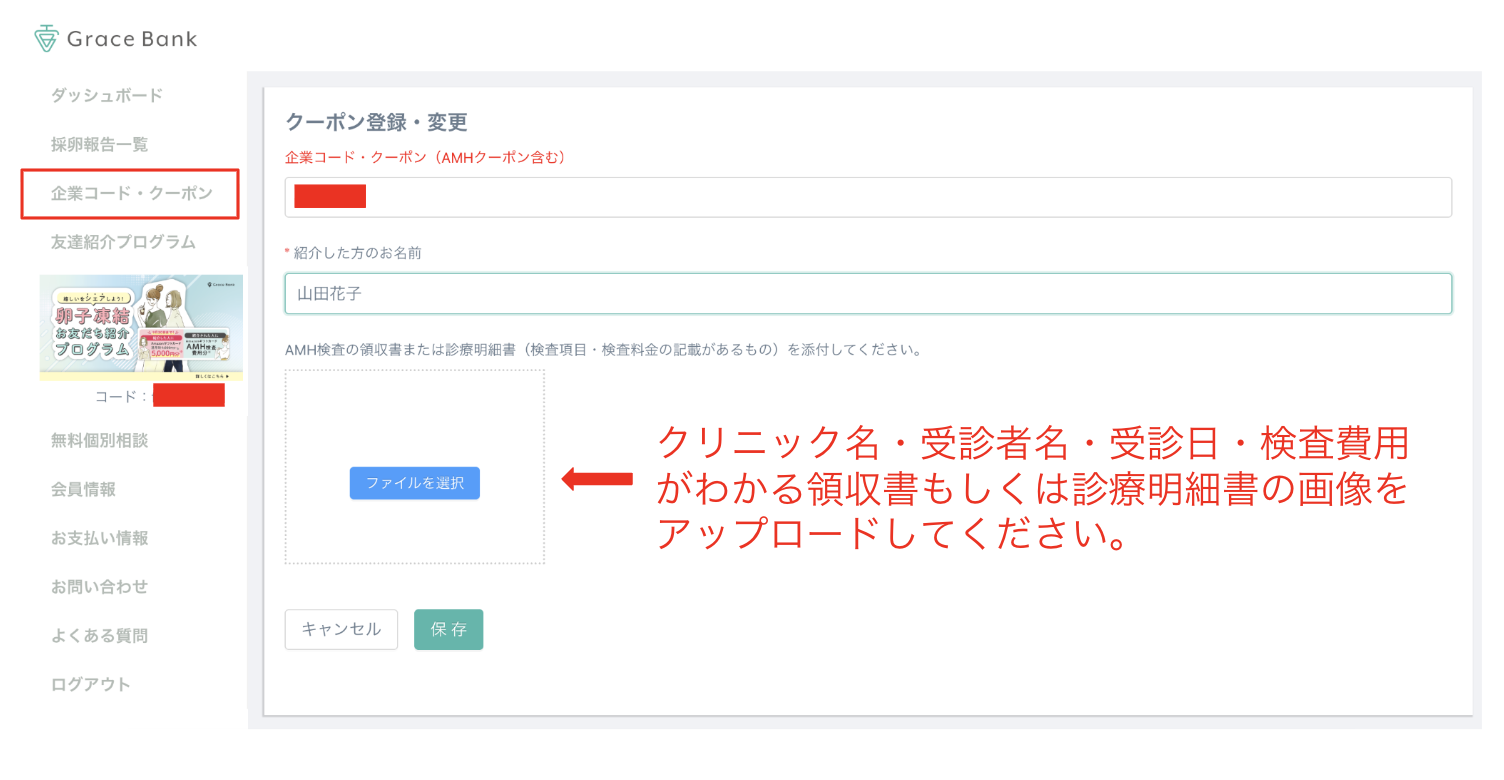Image resolution: width=1504 pixels, height=780 pixels.
Task: Click the dotted file upload drop area
Action: tap(414, 420)
